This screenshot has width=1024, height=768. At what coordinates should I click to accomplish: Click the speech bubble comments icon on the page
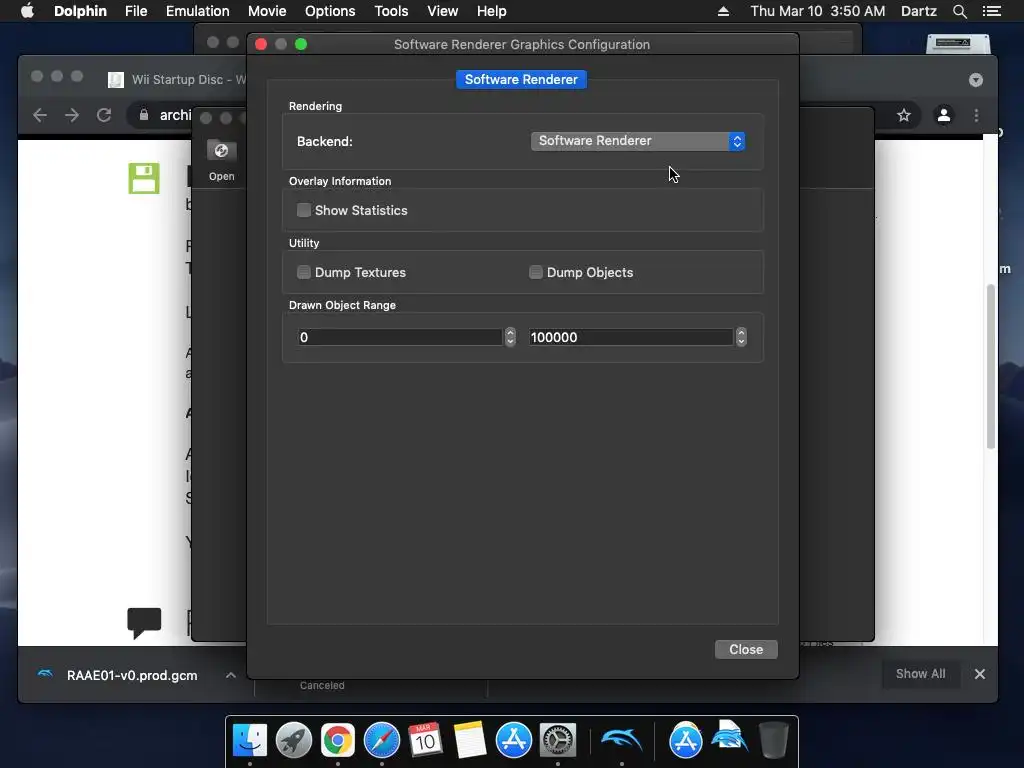(144, 622)
